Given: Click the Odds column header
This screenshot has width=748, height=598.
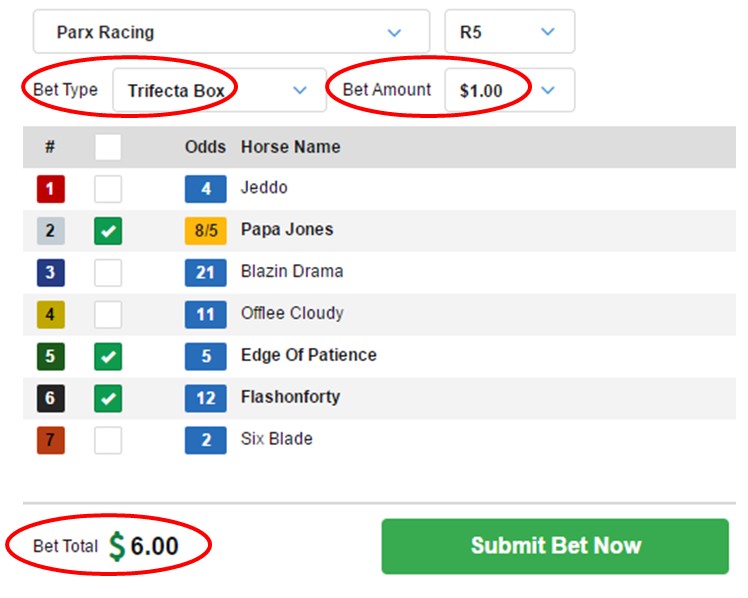Looking at the screenshot, I should point(205,147).
